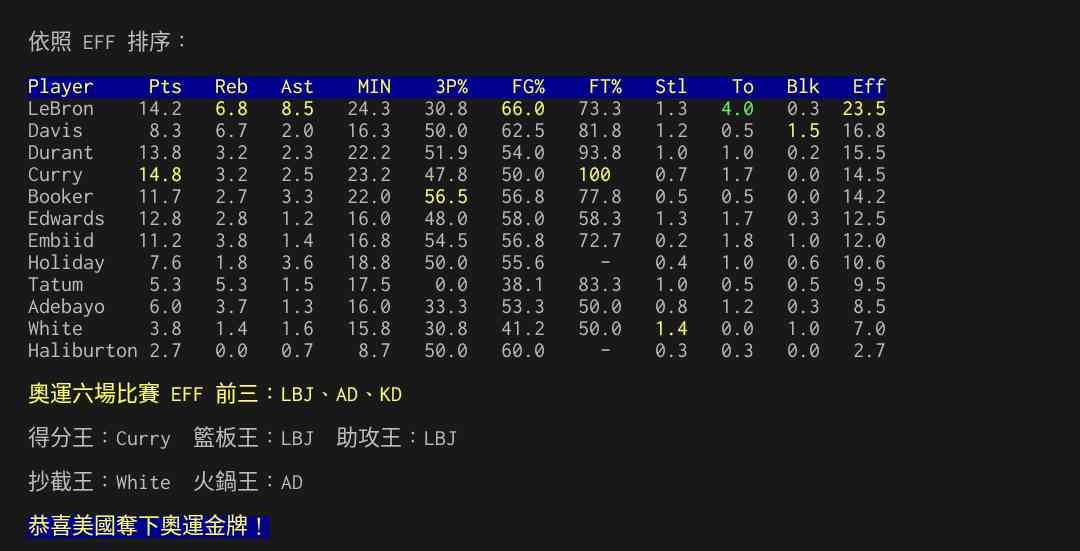This screenshot has width=1080, height=551.
Task: Click the yellow EFF top three summary line
Action: pos(215,394)
